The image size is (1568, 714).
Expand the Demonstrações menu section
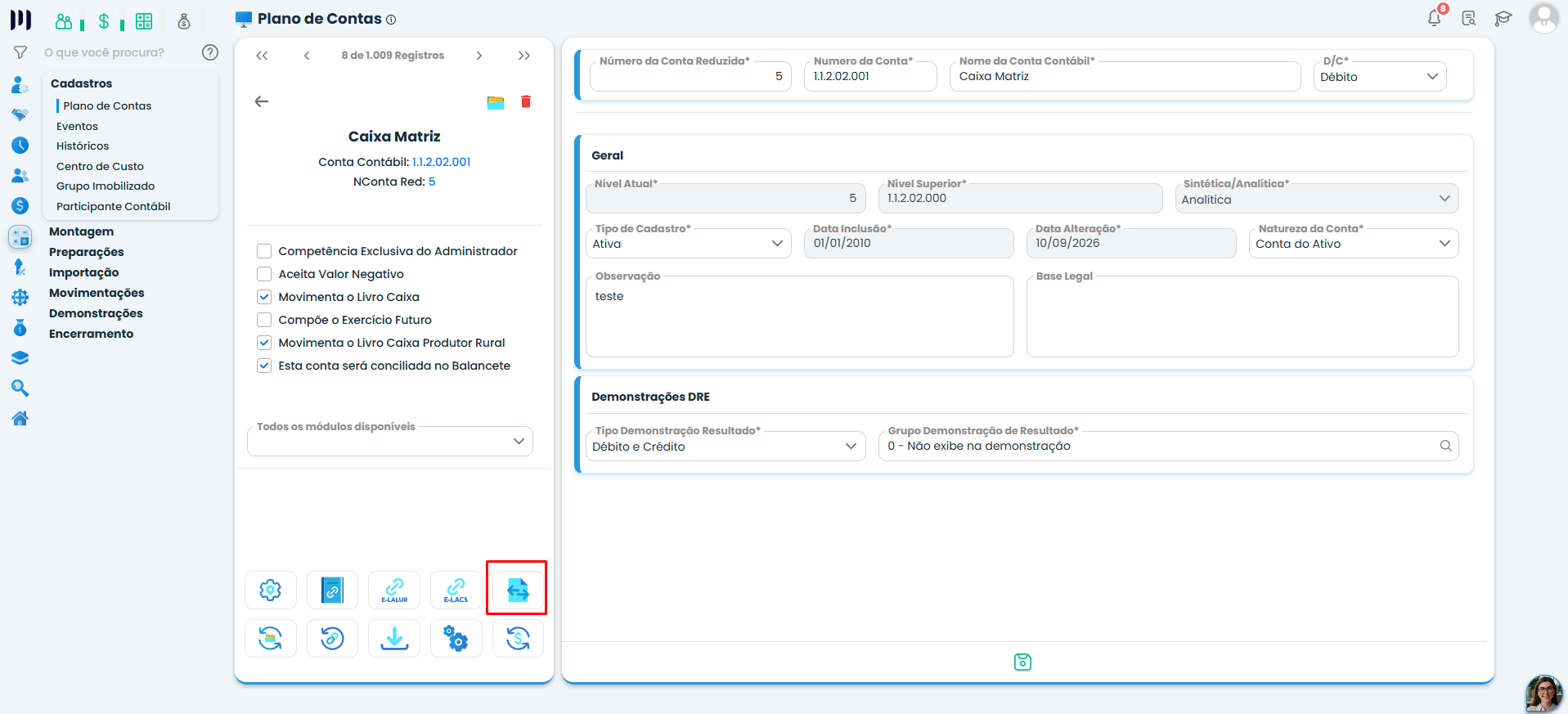(96, 313)
